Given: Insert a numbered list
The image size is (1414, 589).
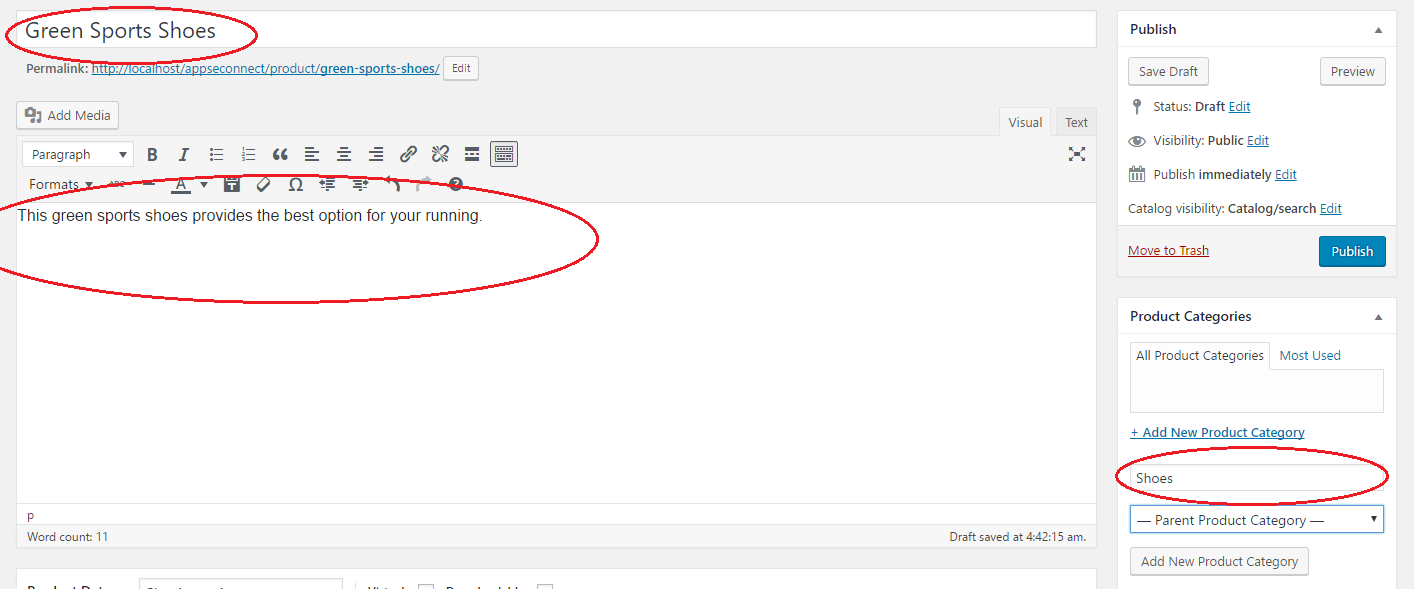Looking at the screenshot, I should [x=248, y=154].
